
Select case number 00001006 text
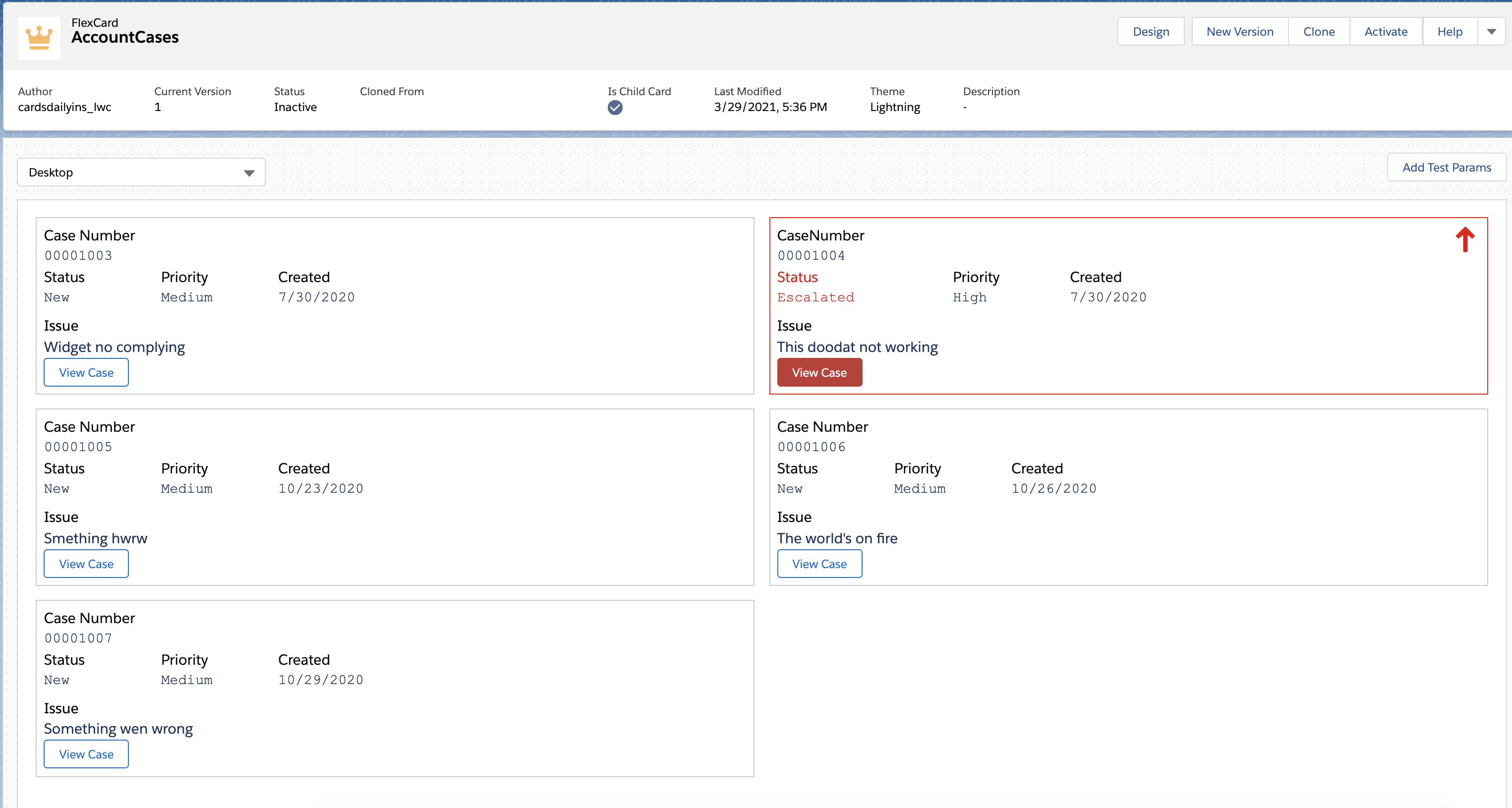click(x=811, y=447)
